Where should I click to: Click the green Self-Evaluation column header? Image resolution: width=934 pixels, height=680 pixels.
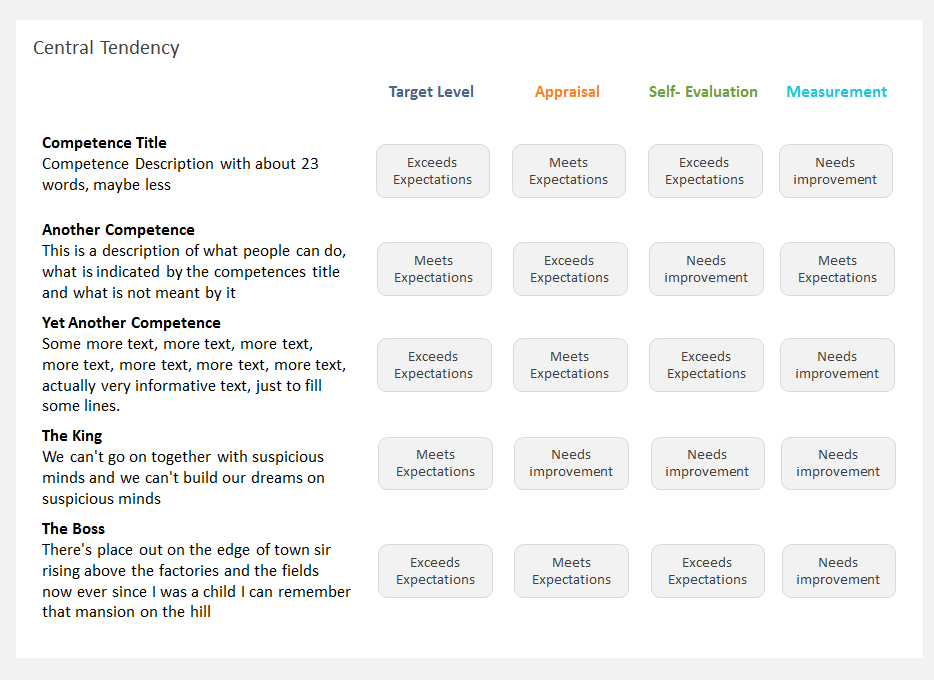[x=703, y=92]
